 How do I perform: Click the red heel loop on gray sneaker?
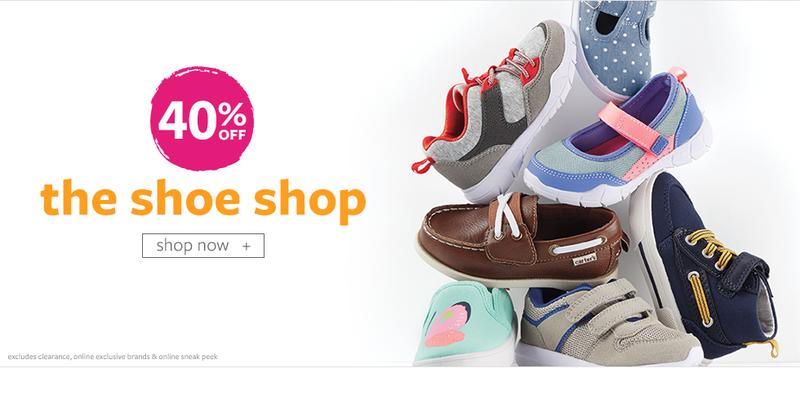pos(421,165)
